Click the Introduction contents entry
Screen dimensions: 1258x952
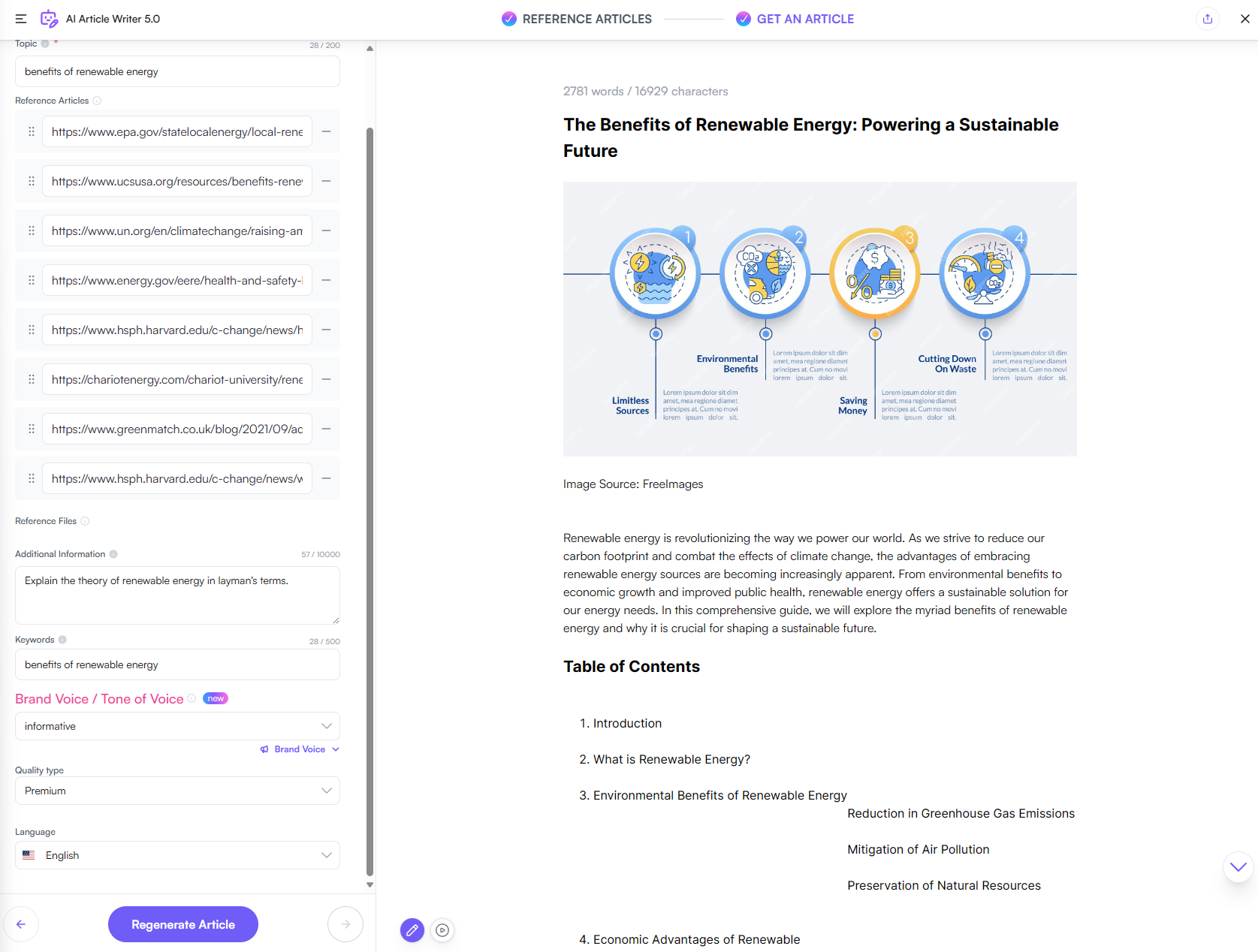627,723
